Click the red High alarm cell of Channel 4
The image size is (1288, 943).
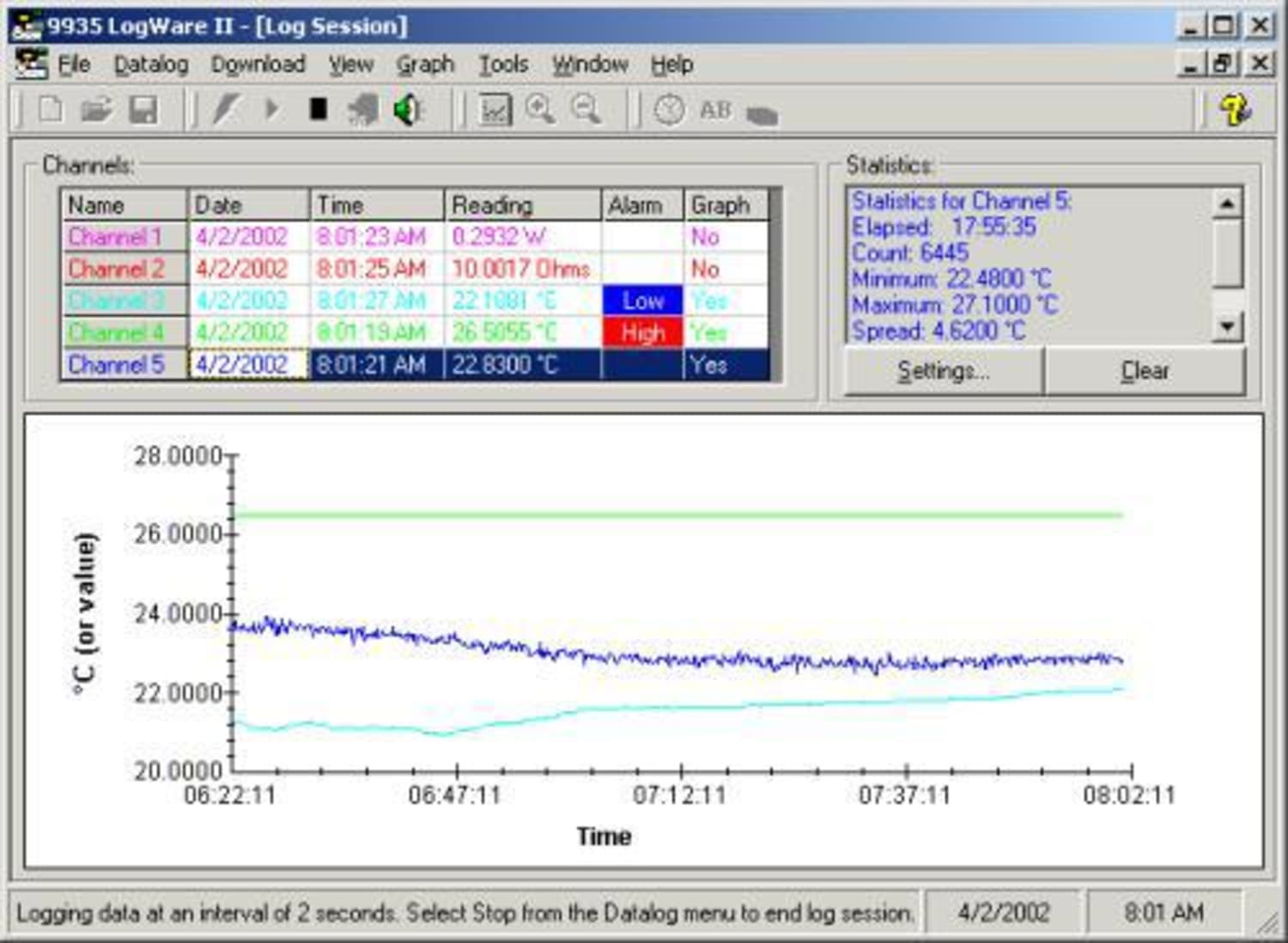pos(642,332)
